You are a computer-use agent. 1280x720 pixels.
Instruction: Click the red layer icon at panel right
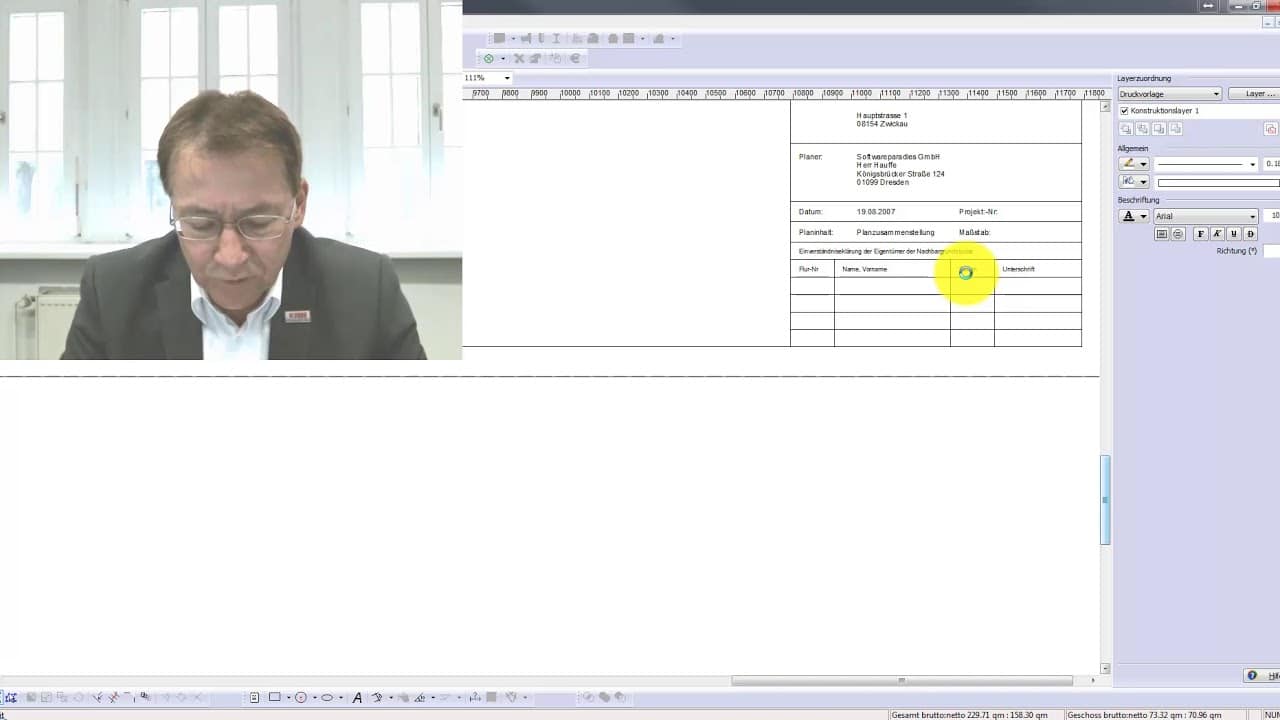(x=1271, y=129)
